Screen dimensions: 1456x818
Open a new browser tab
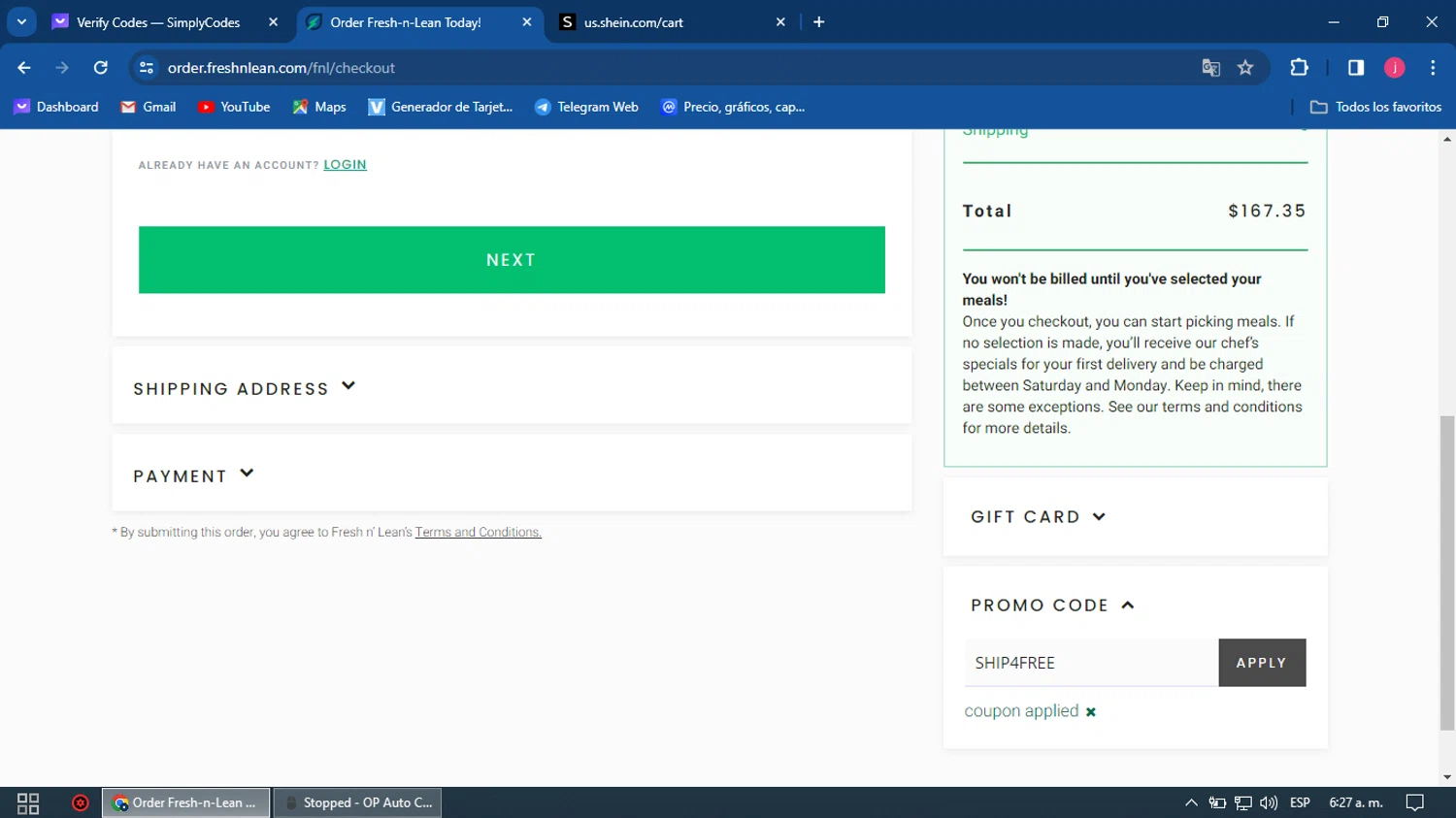point(819,22)
